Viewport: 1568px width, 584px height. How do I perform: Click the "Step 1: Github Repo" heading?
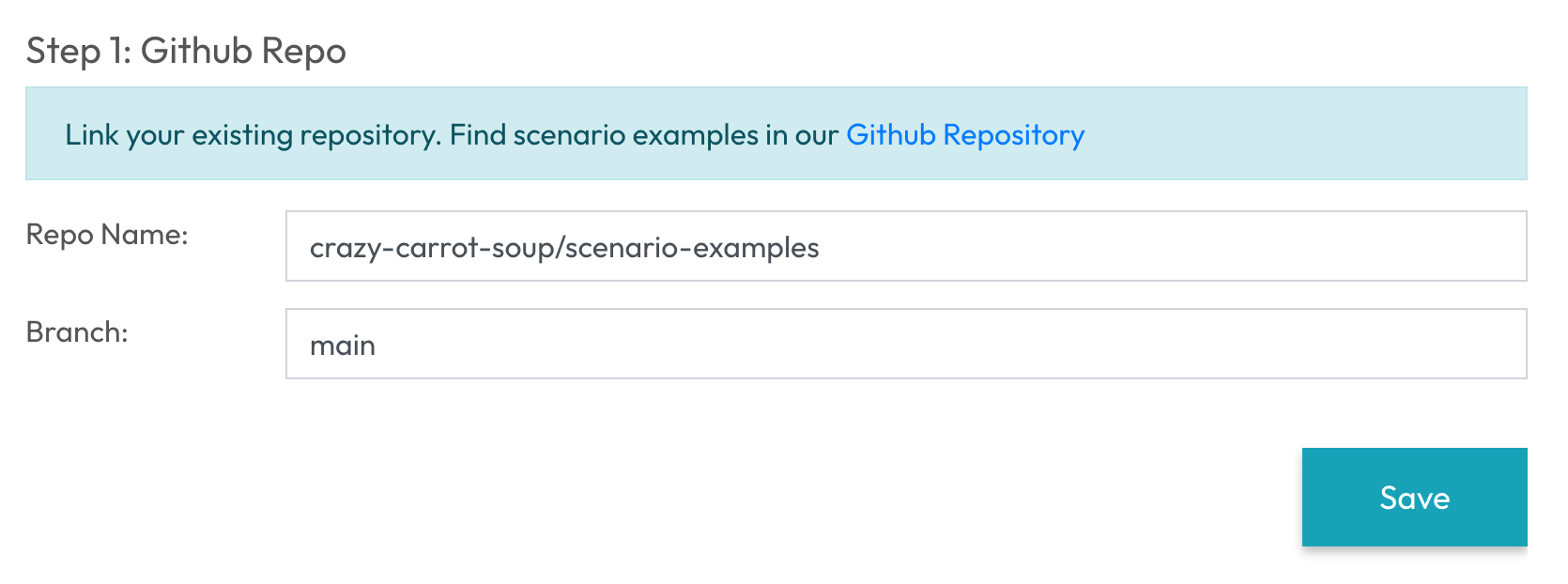[x=186, y=51]
